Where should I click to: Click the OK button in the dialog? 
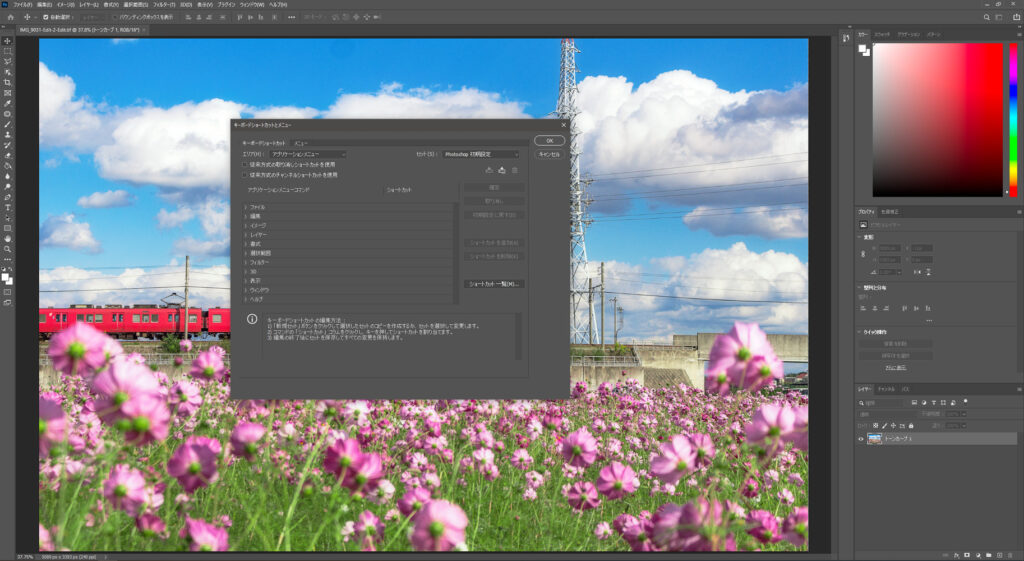tap(549, 140)
